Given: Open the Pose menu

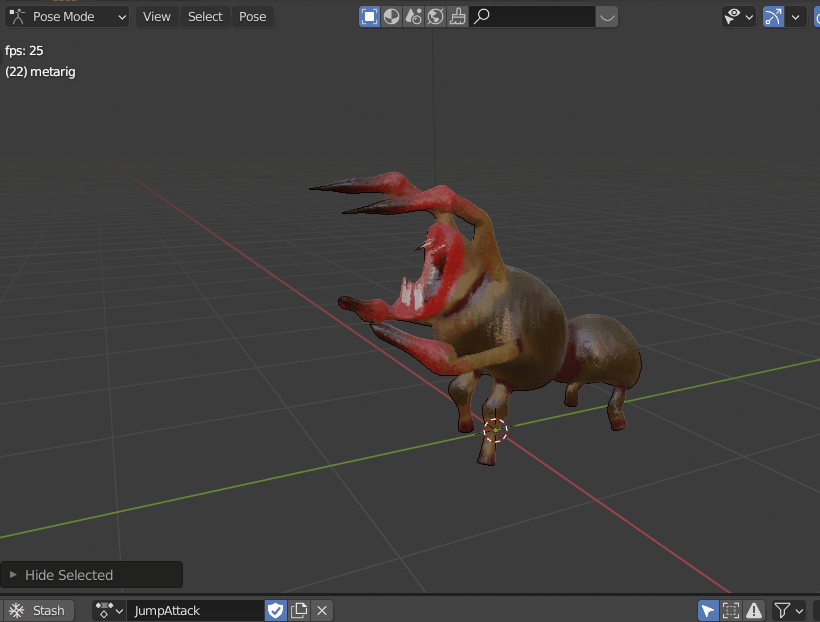Looking at the screenshot, I should (253, 16).
